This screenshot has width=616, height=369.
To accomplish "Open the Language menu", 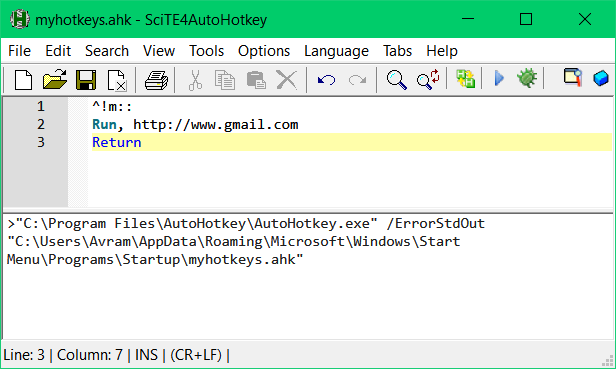I will (336, 51).
